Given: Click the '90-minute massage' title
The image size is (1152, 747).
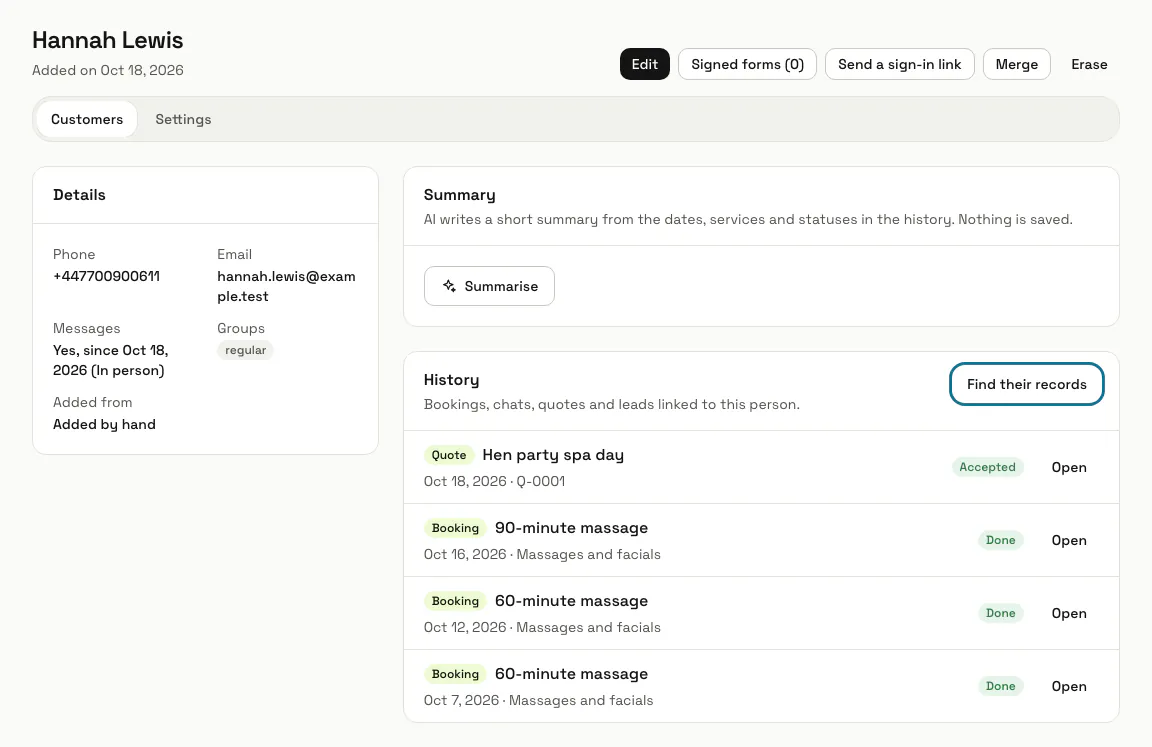Looking at the screenshot, I should coord(572,527).
